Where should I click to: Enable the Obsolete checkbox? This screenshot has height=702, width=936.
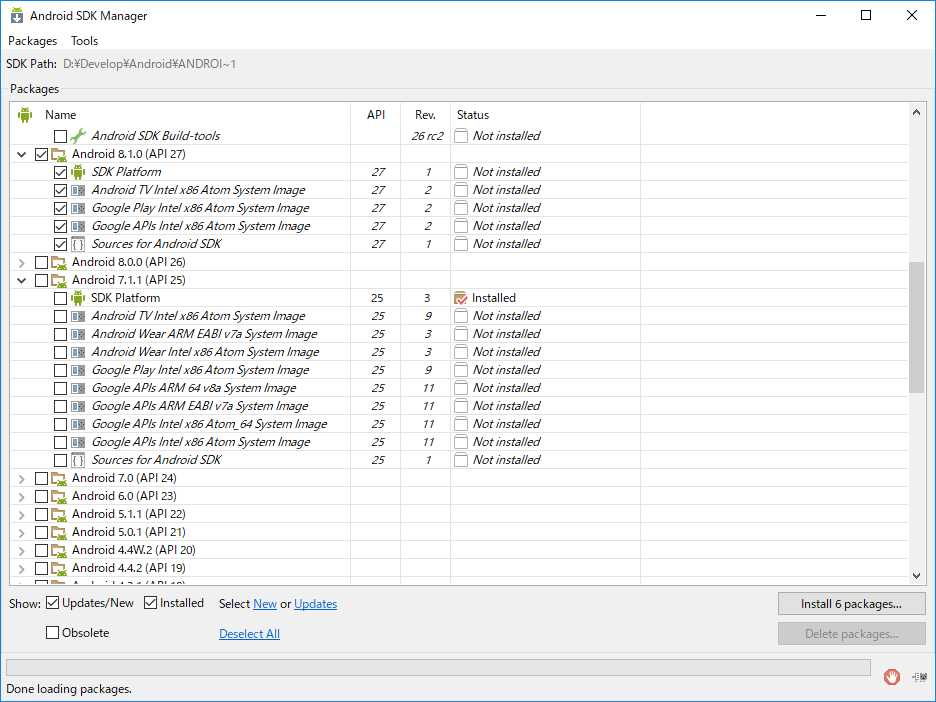coord(53,633)
